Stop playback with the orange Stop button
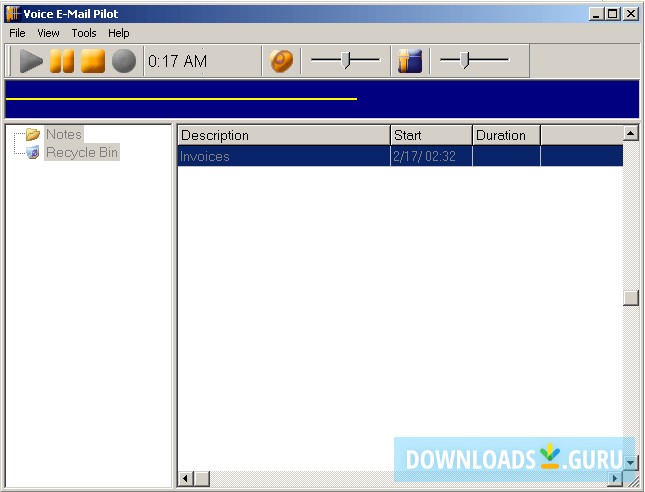The height and width of the screenshot is (492, 645). [93, 61]
